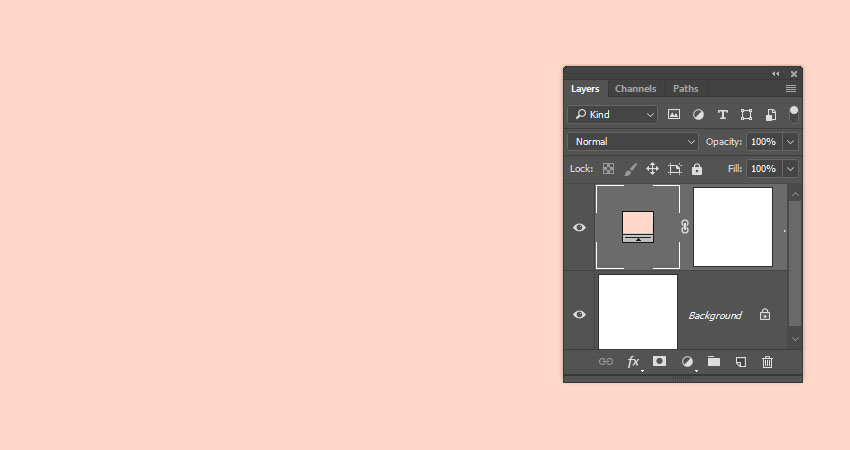Click the layers list scrollbar thumb
The image size is (850, 450).
(795, 264)
